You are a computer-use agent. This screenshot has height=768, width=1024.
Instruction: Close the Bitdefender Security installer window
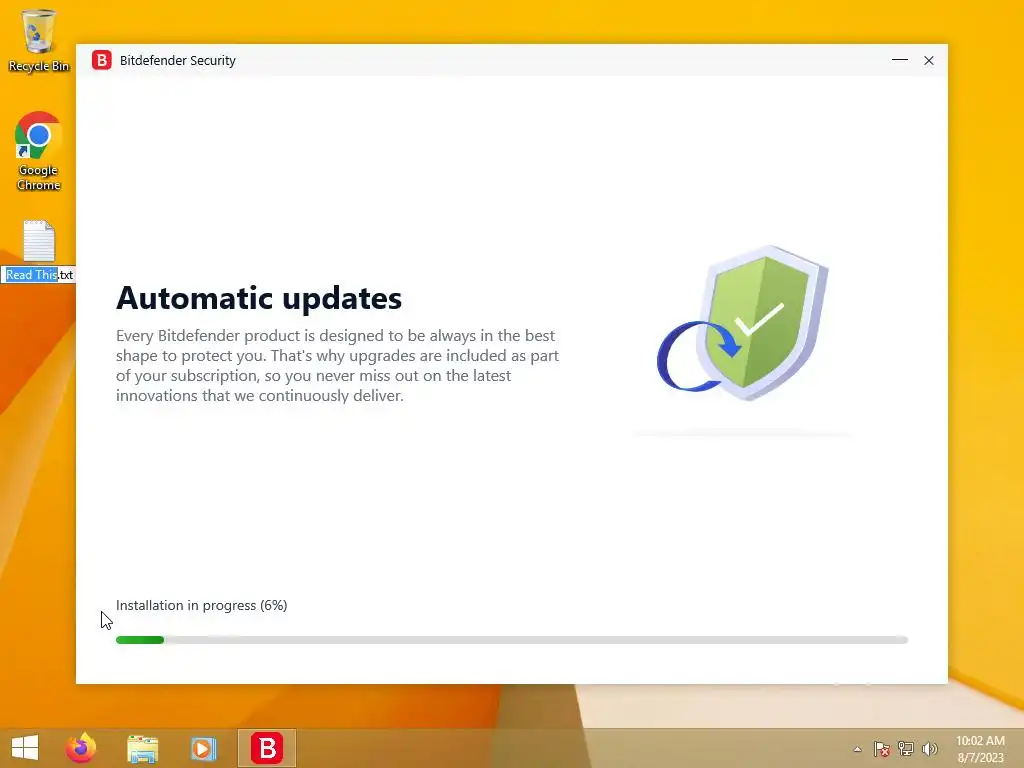coord(929,60)
